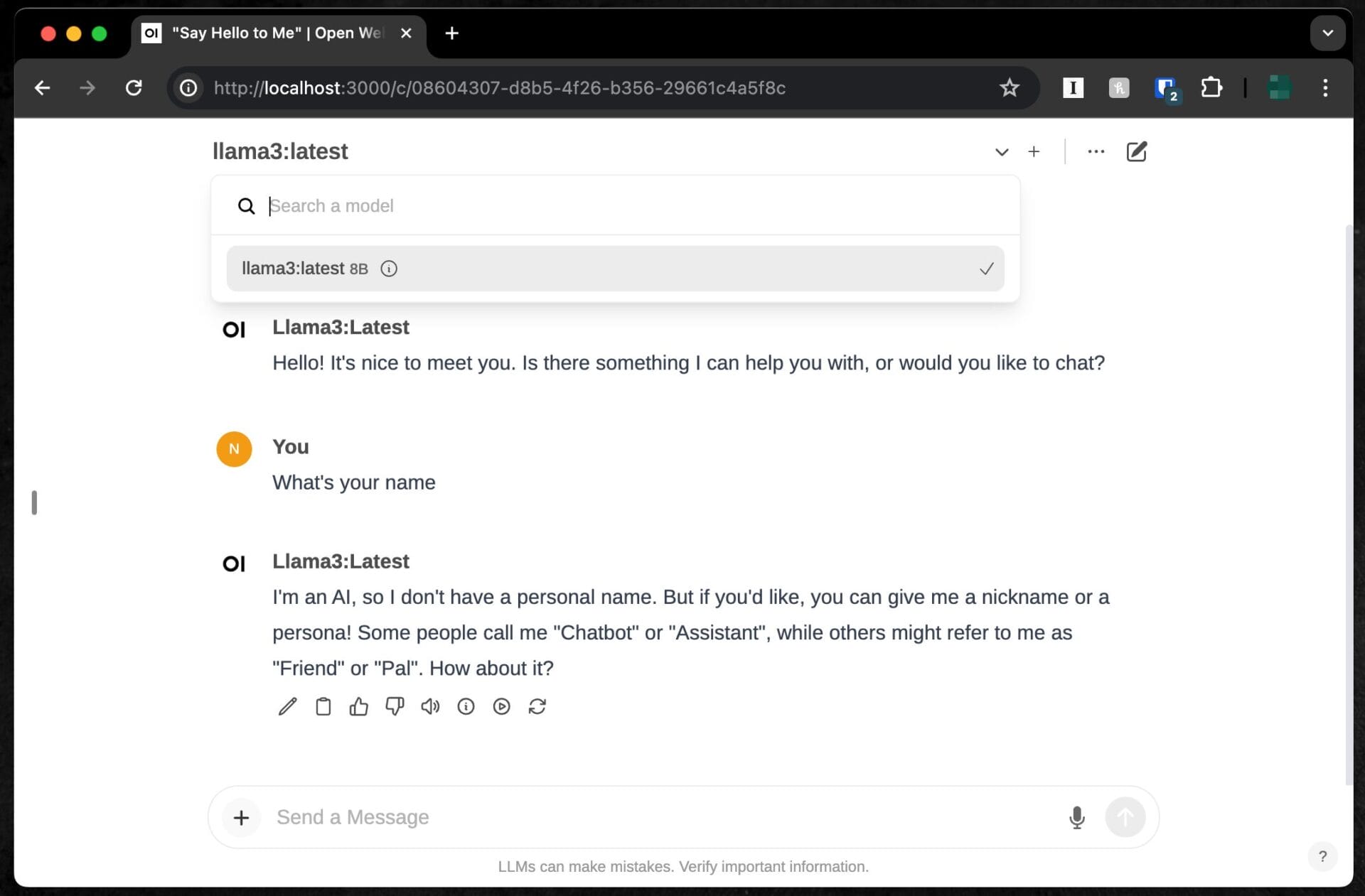Read response aloud with speaker icon
The height and width of the screenshot is (896, 1365).
click(x=430, y=706)
